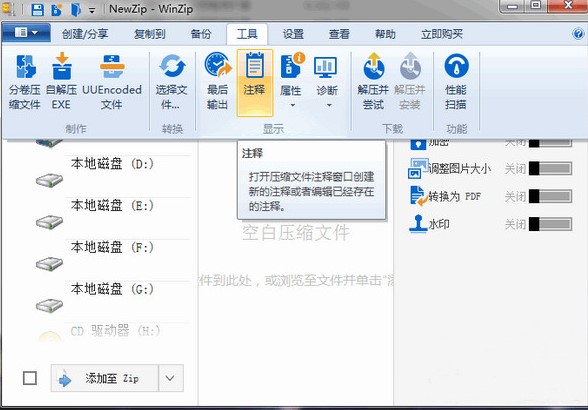
Task: Run 性能扫描 performance scan
Action: [456, 82]
